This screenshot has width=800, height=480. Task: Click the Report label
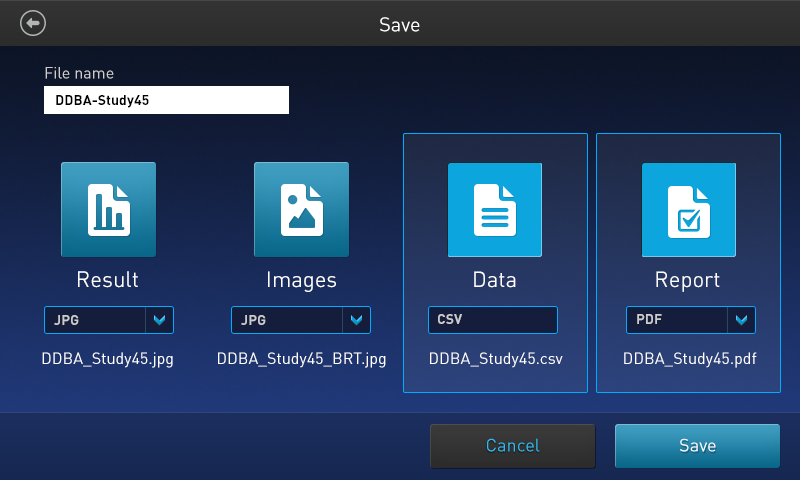(x=688, y=280)
